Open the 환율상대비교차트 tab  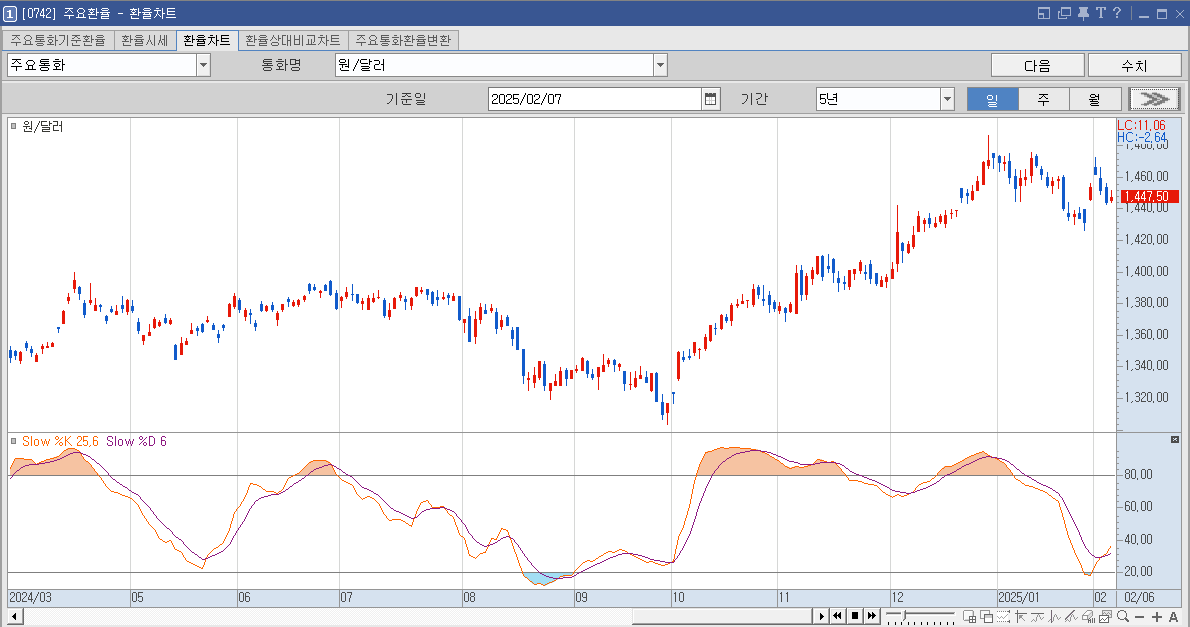pyautogui.click(x=293, y=40)
